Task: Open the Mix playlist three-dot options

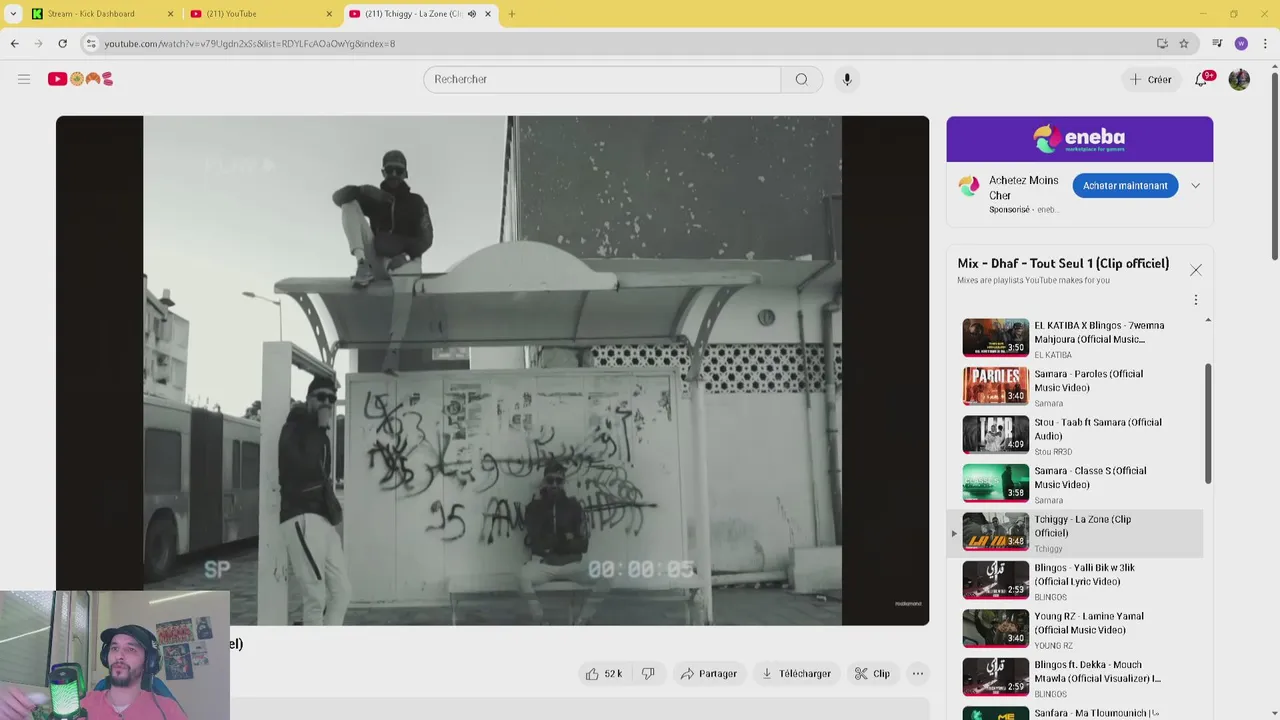Action: pos(1195,300)
